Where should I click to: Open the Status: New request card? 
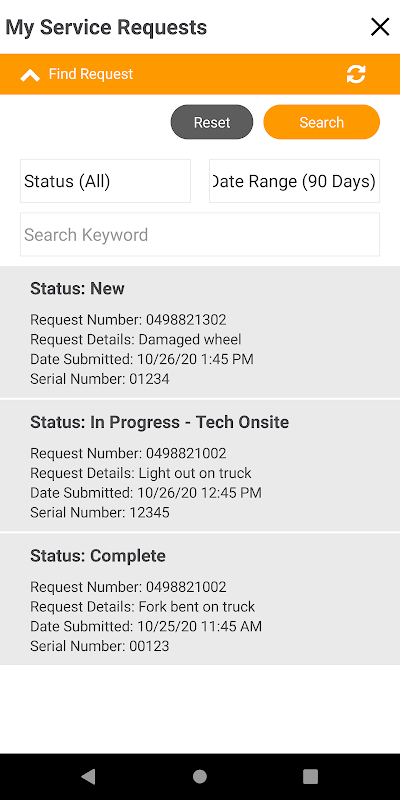point(200,332)
